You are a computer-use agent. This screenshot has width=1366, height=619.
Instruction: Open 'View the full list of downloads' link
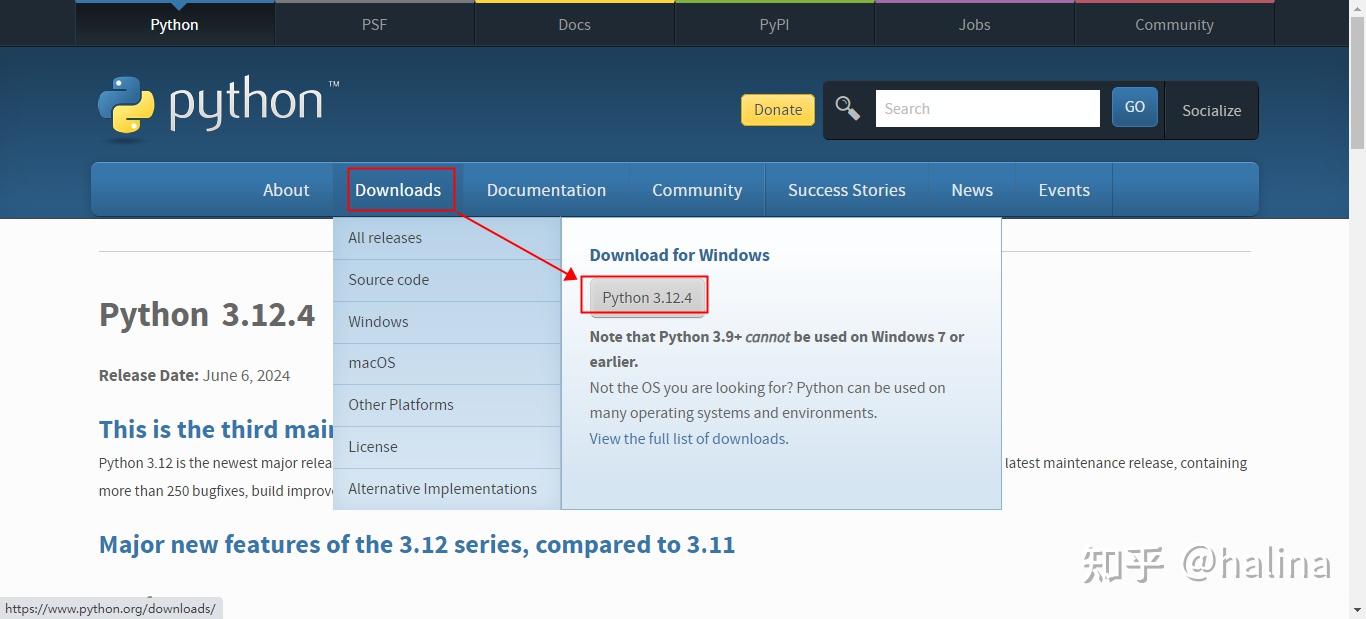[687, 439]
